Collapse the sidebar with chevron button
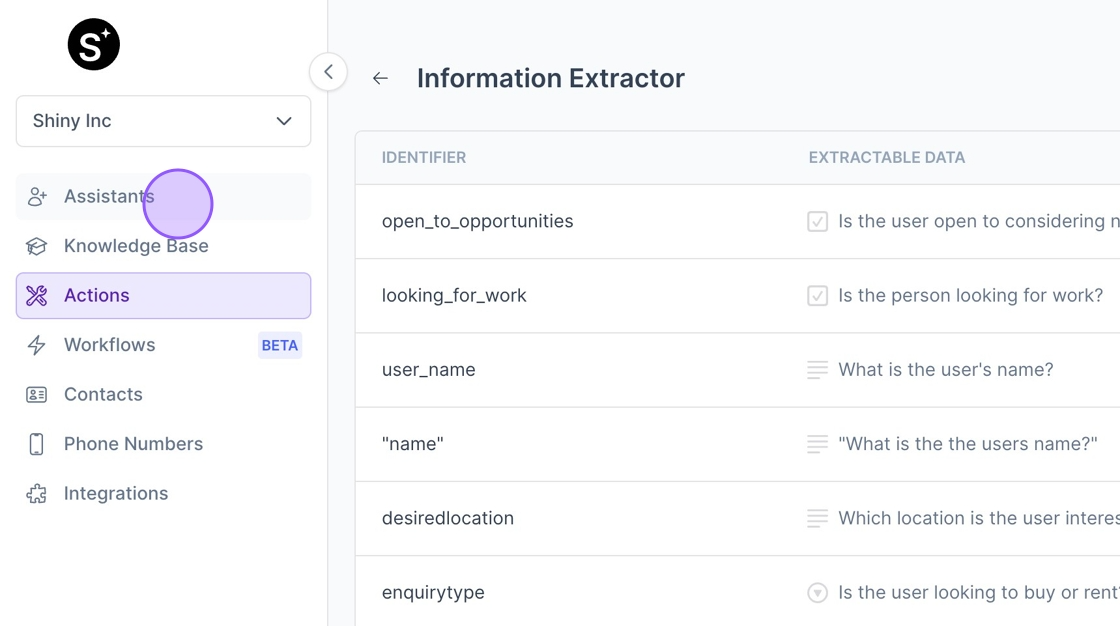This screenshot has height=626, width=1120. pyautogui.click(x=329, y=71)
